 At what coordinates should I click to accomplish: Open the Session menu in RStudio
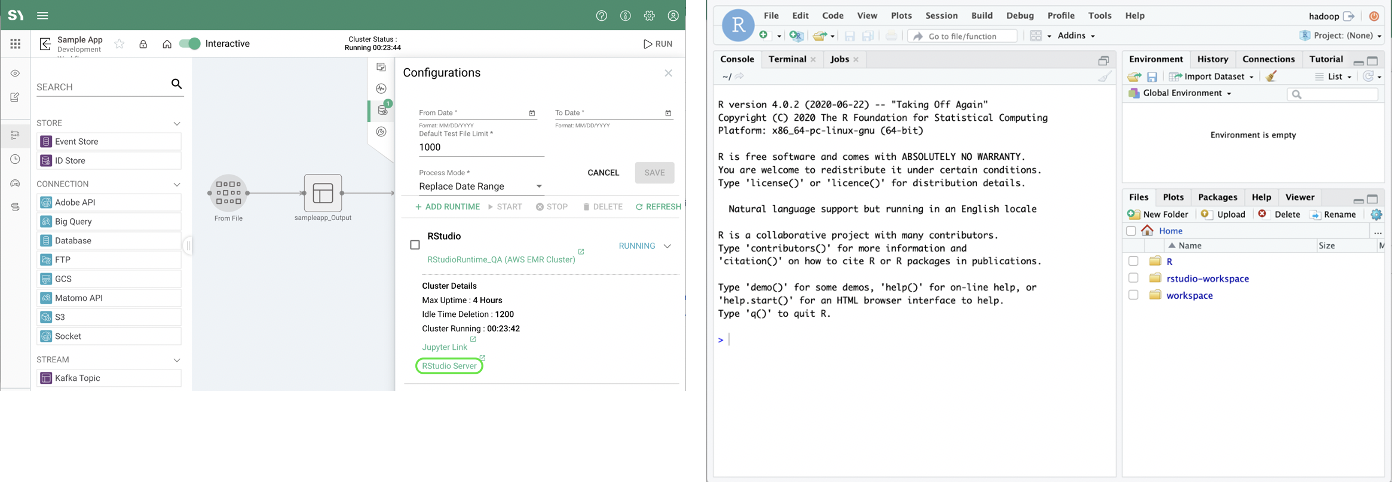[941, 16]
